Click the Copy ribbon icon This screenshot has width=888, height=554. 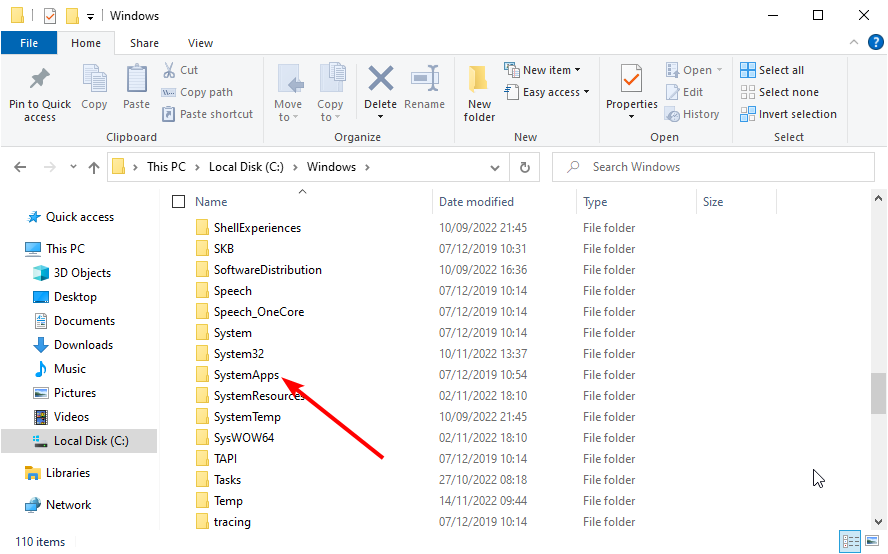click(94, 78)
